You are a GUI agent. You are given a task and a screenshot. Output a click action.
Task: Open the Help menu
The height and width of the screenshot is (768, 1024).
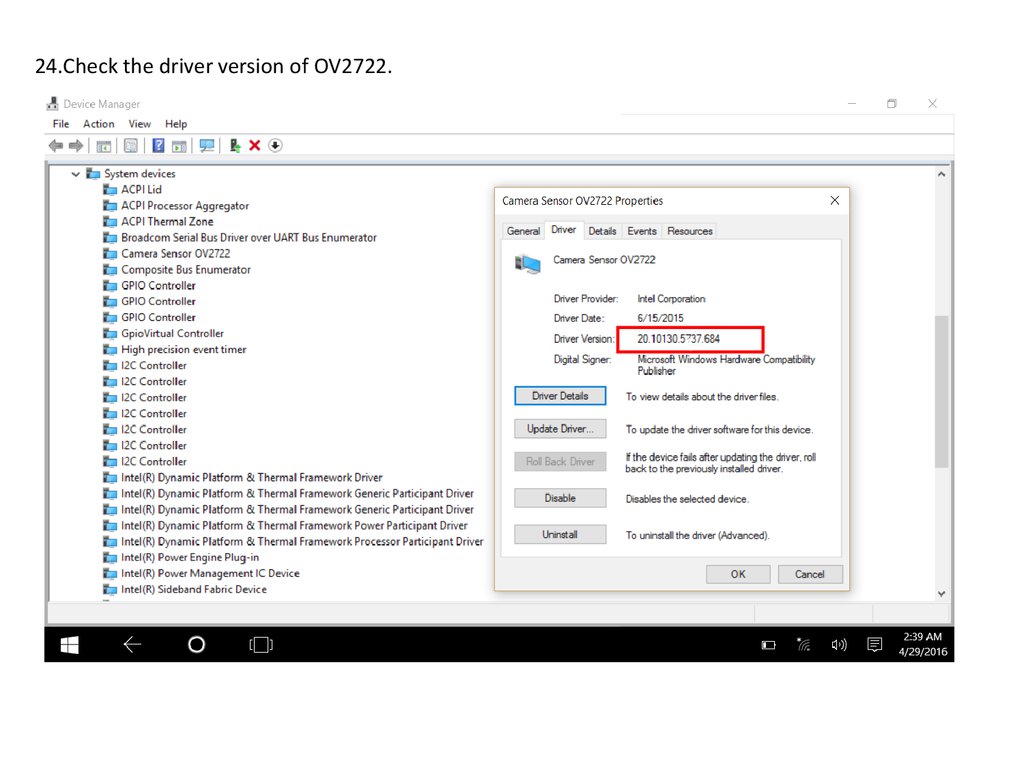click(176, 124)
